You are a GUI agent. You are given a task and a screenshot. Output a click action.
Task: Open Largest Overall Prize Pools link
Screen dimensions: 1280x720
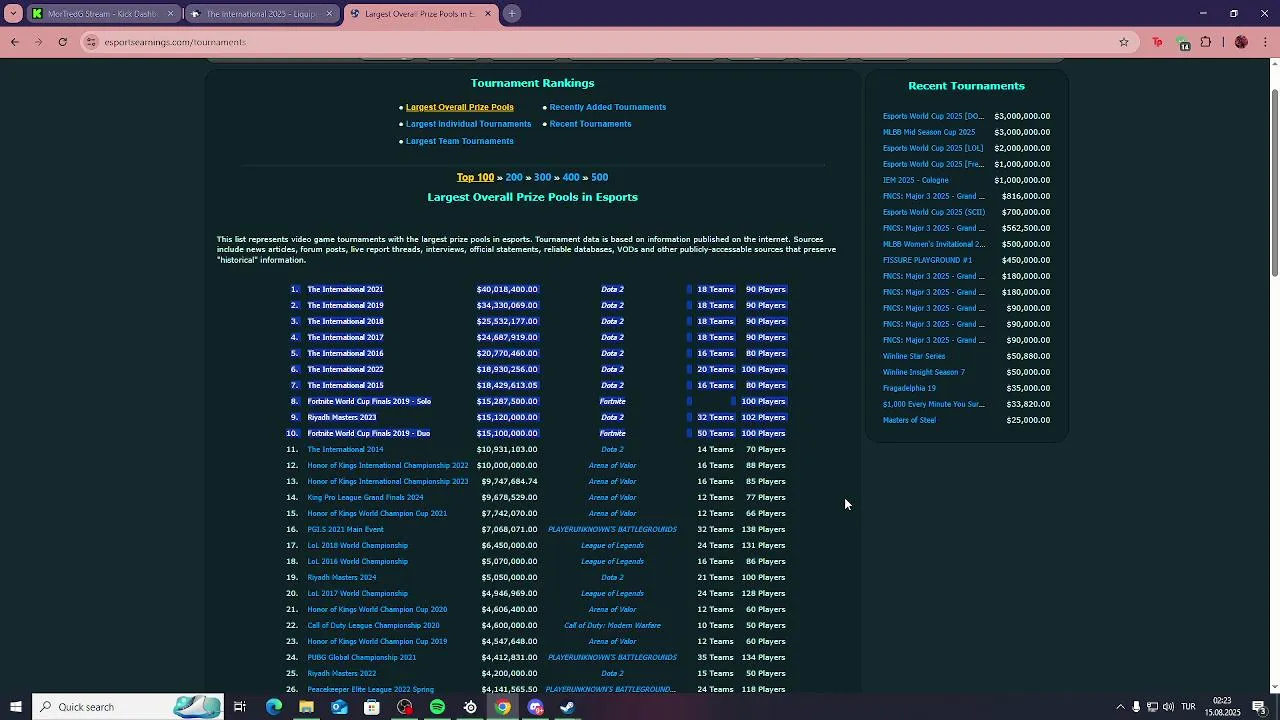click(459, 107)
